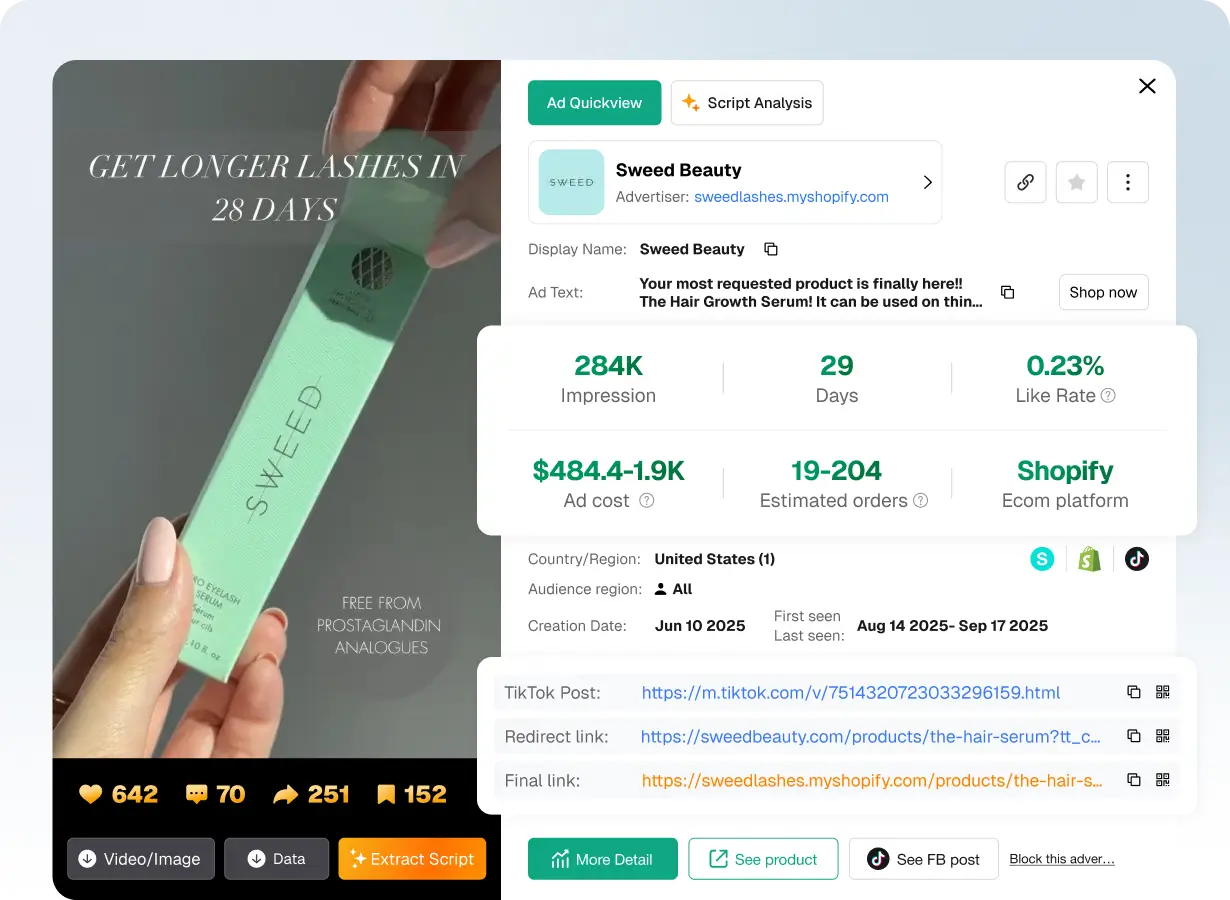Like the video using the heart icon
This screenshot has width=1230, height=900.
[90, 793]
